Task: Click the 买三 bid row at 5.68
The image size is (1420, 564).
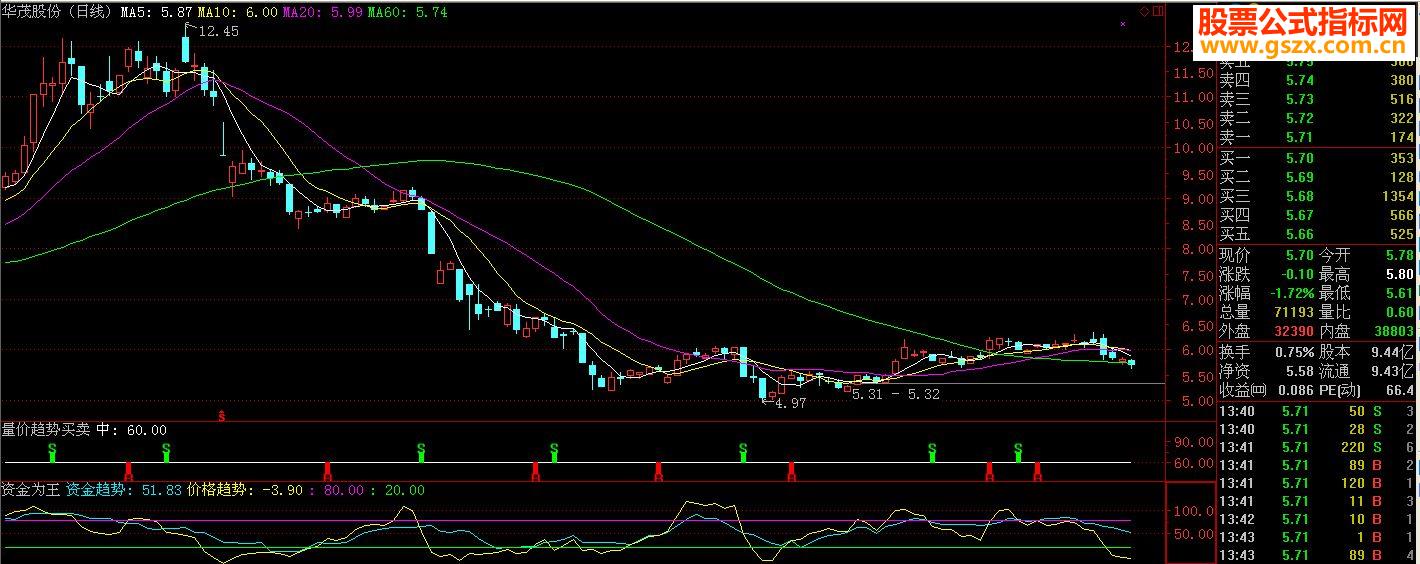Action: 1316,197
